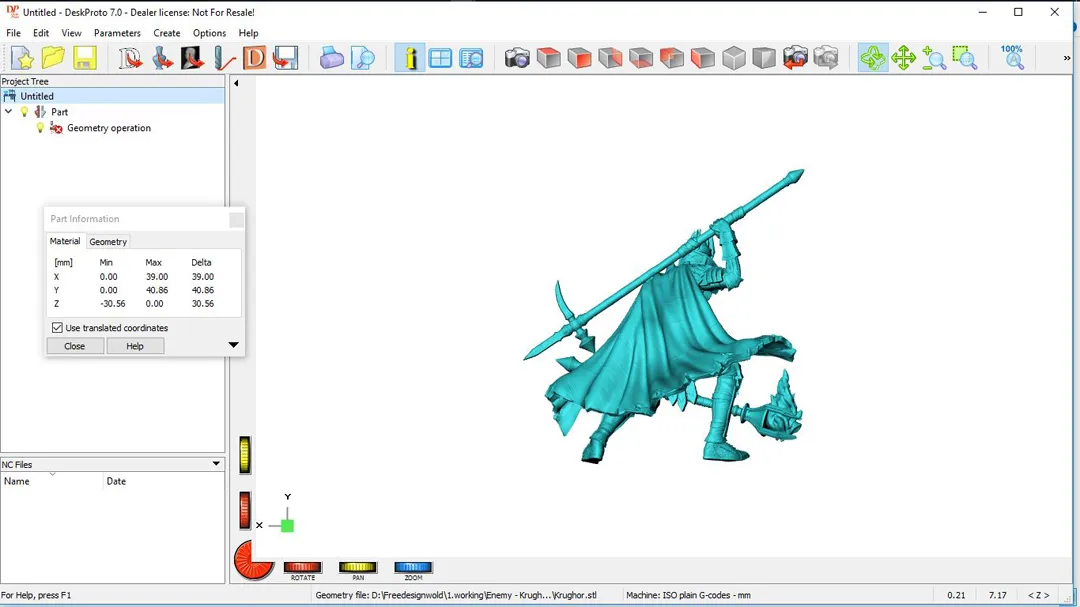Click the < Z > status bar field
The image size is (1080, 607).
coord(1039,595)
